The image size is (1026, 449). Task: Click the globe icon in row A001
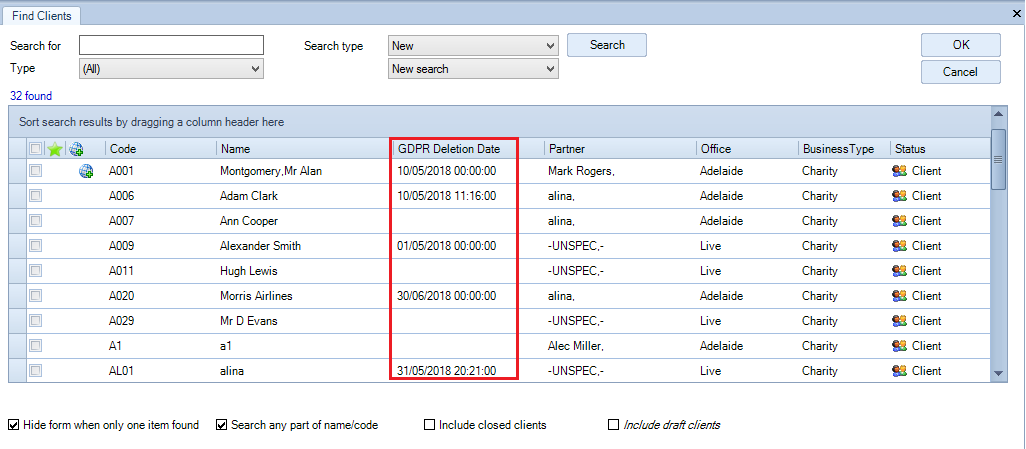tap(86, 171)
